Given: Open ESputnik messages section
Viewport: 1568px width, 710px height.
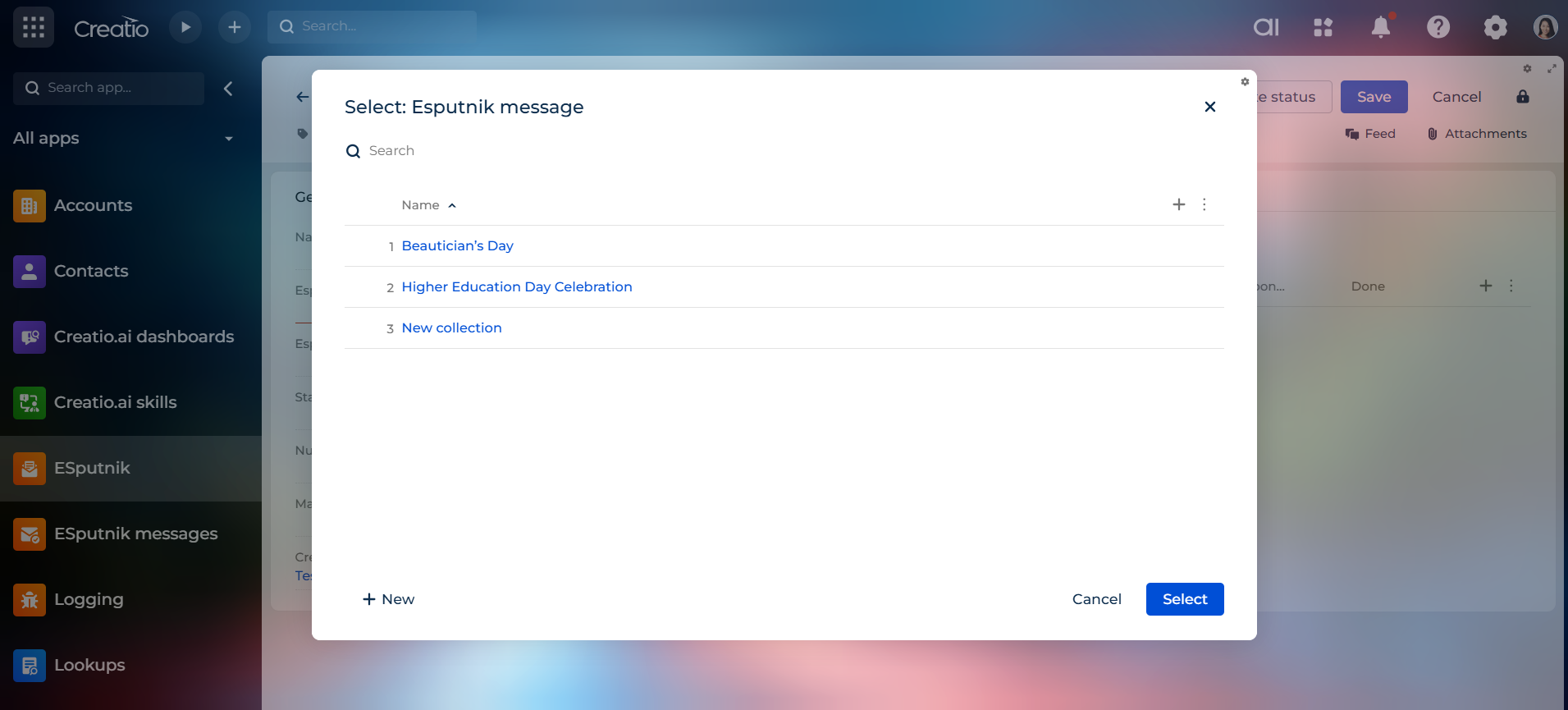Looking at the screenshot, I should pyautogui.click(x=130, y=534).
